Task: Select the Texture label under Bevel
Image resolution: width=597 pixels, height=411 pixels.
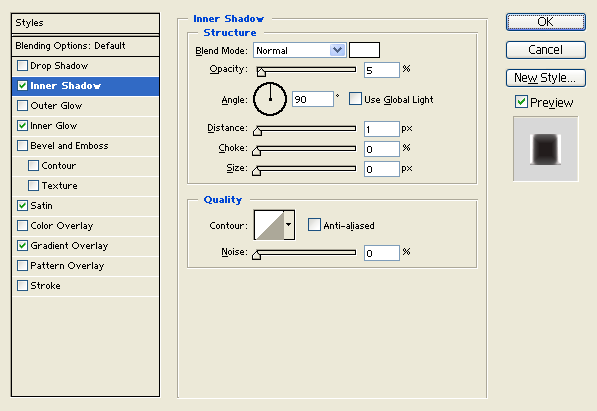Action: pos(59,186)
